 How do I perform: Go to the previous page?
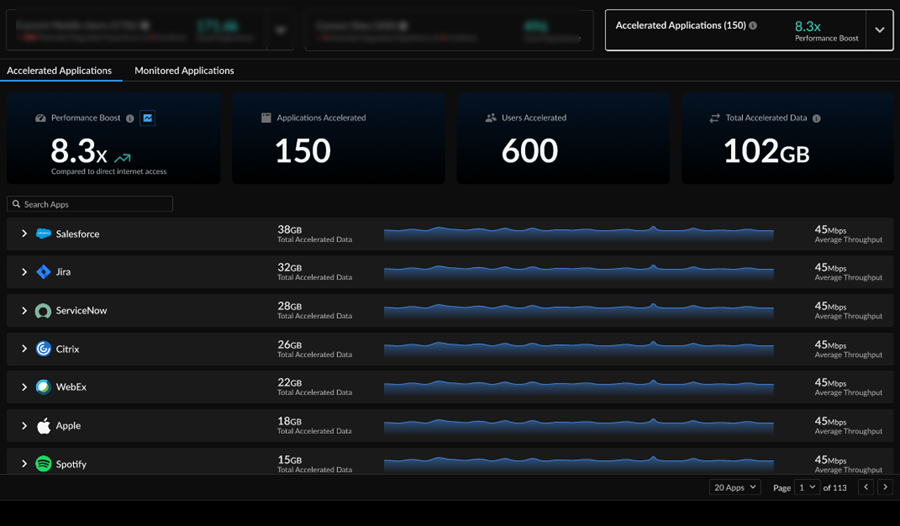(x=866, y=488)
